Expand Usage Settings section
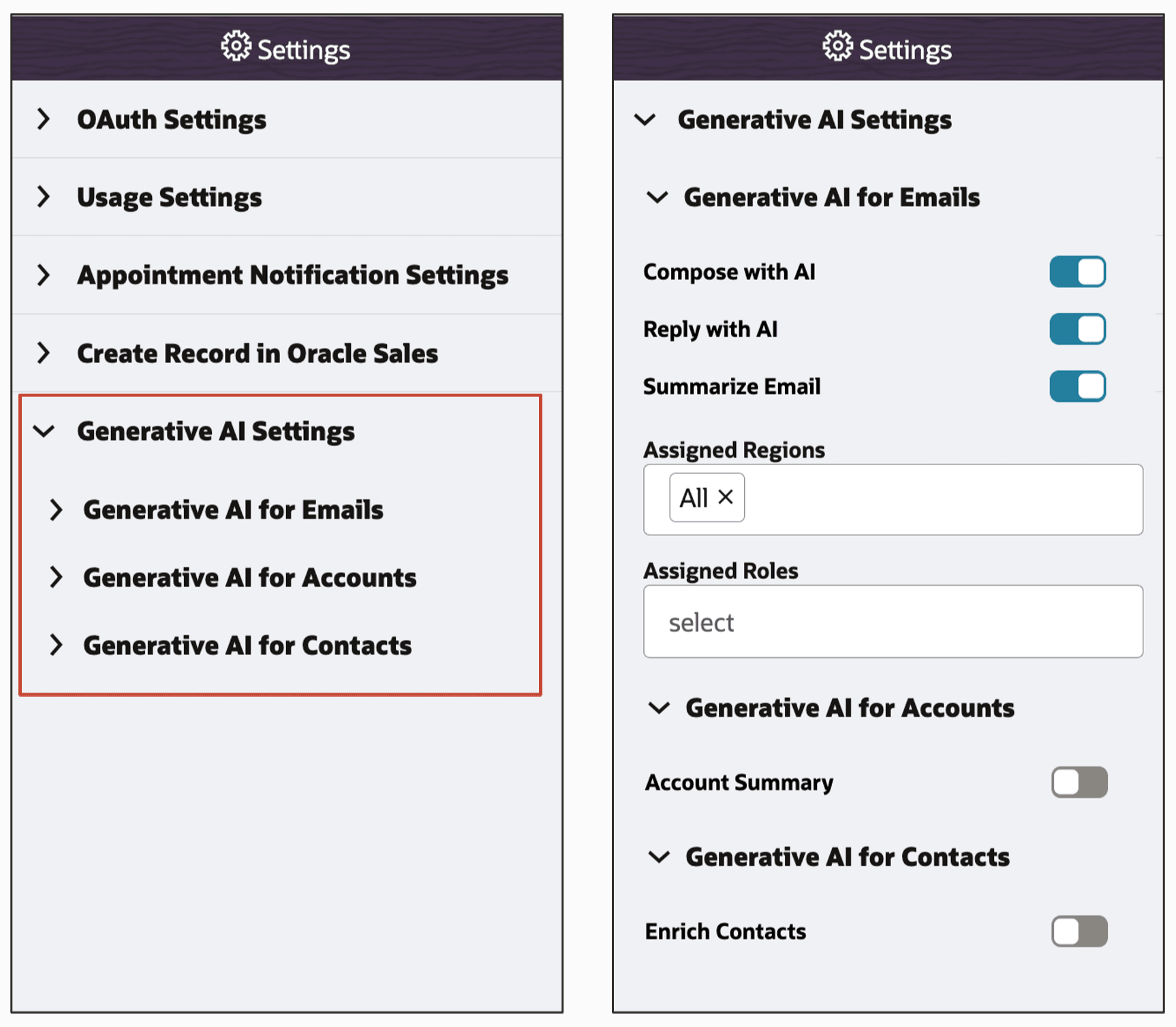The width and height of the screenshot is (1176, 1027). pyautogui.click(x=44, y=197)
